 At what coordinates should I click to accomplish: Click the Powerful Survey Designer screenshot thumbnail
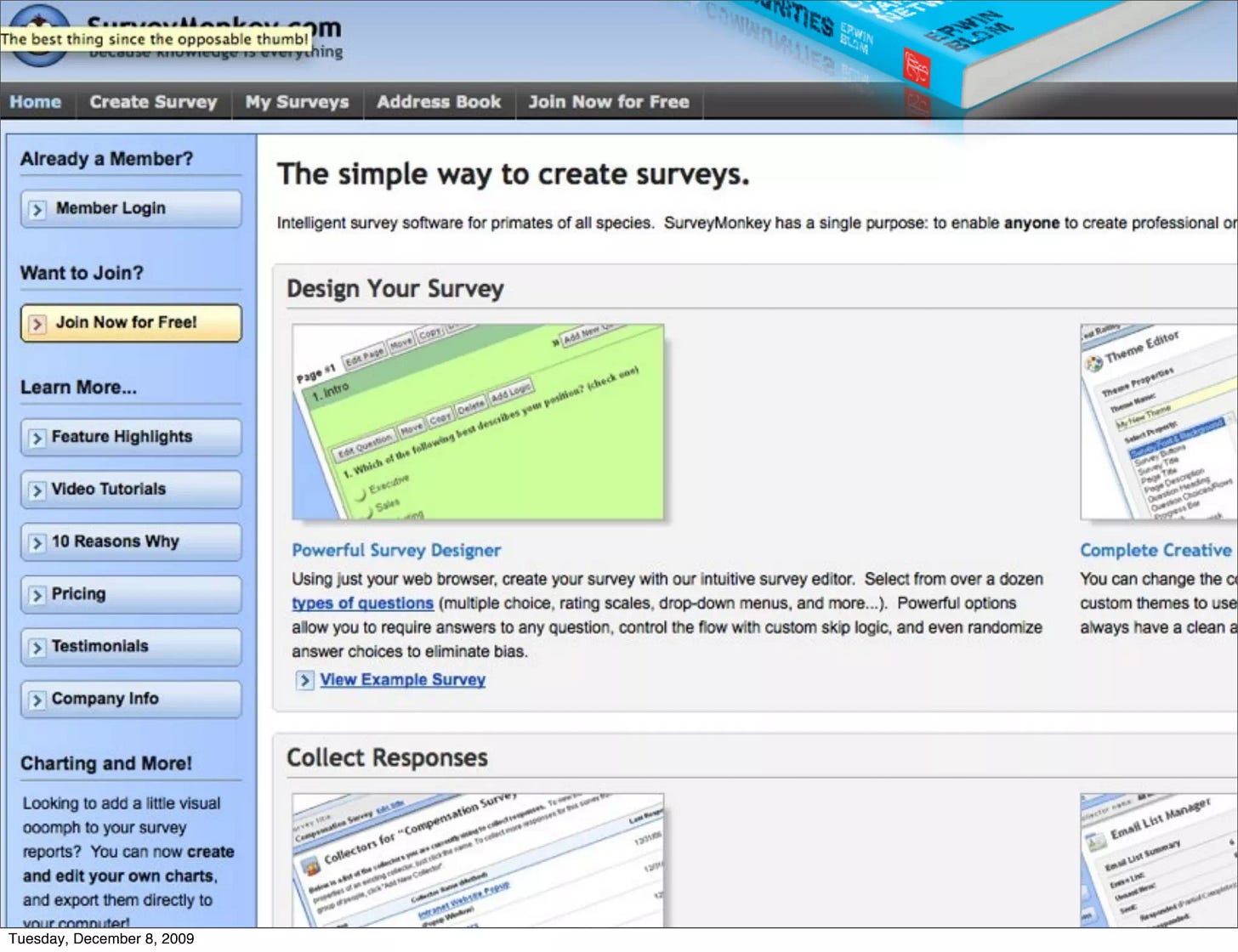pos(476,422)
